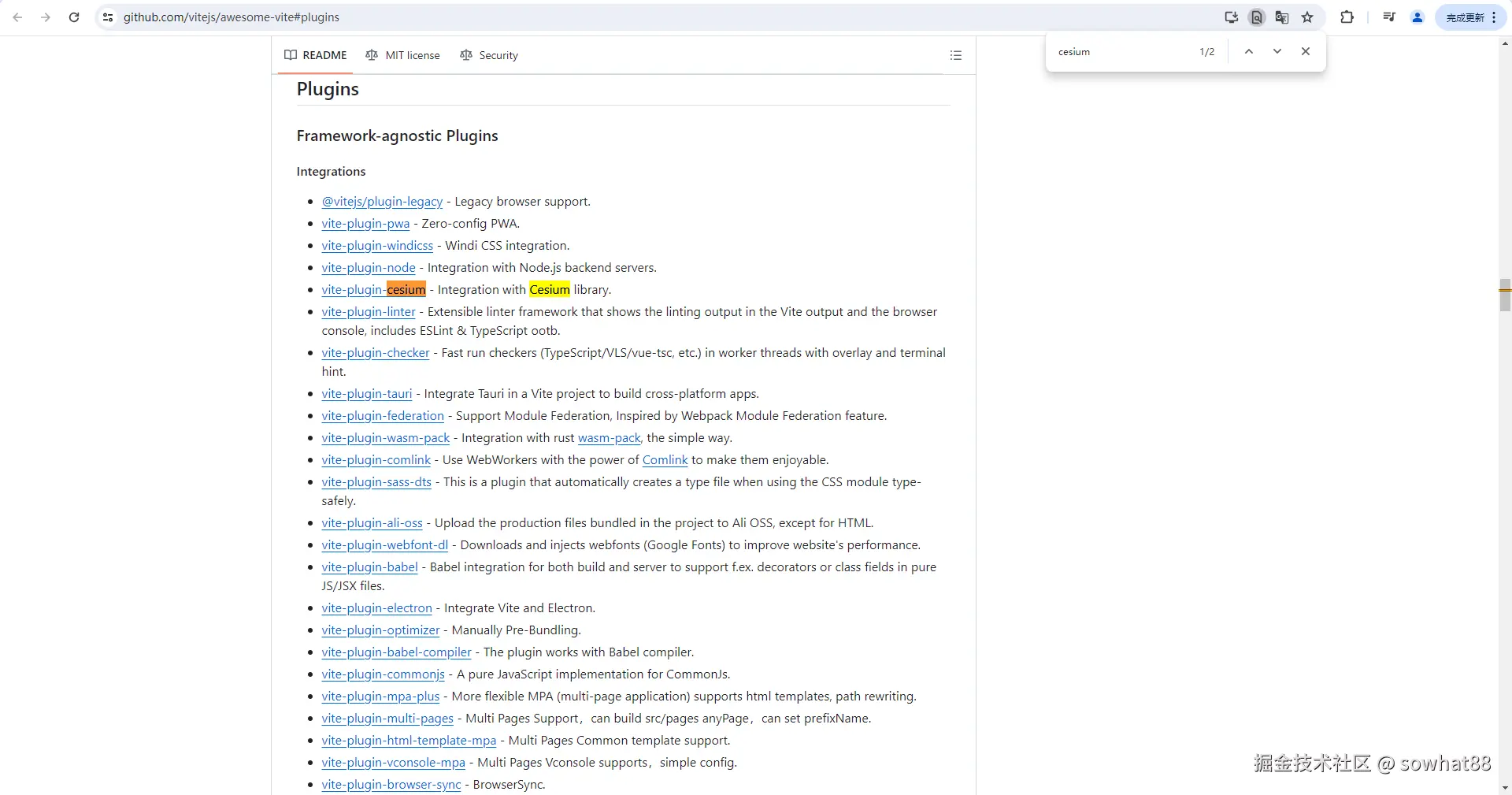Install app icon in address bar
Image resolution: width=1512 pixels, height=795 pixels.
[1231, 17]
